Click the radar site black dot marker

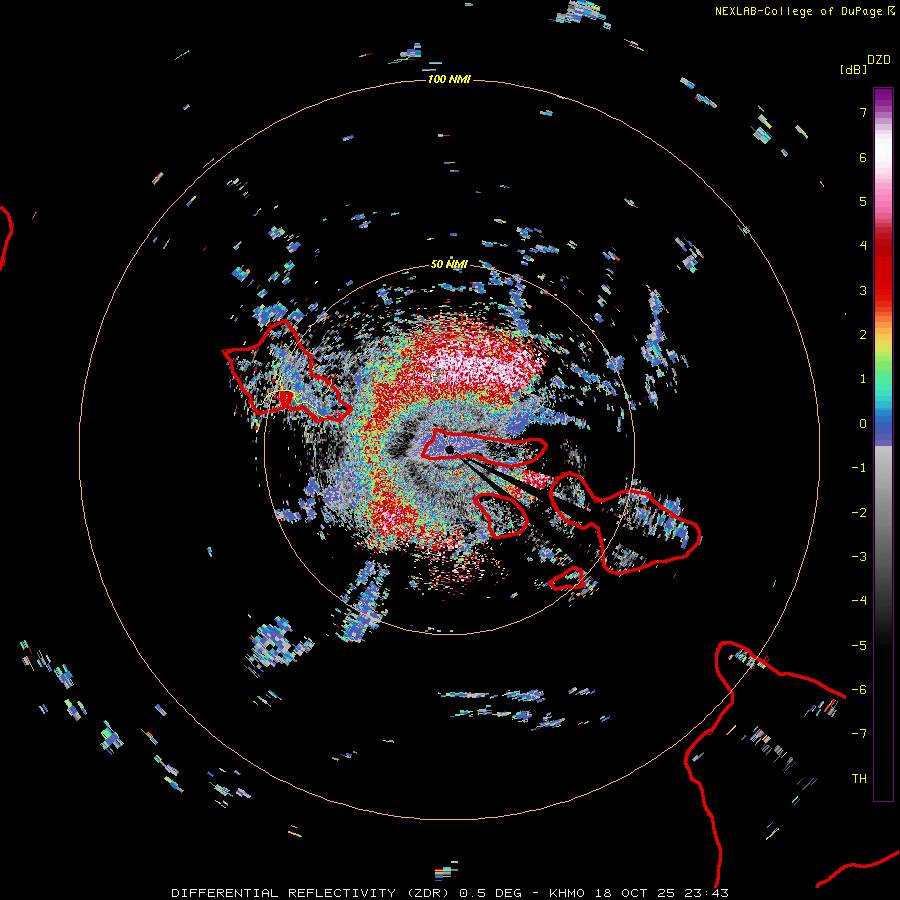click(x=449, y=450)
